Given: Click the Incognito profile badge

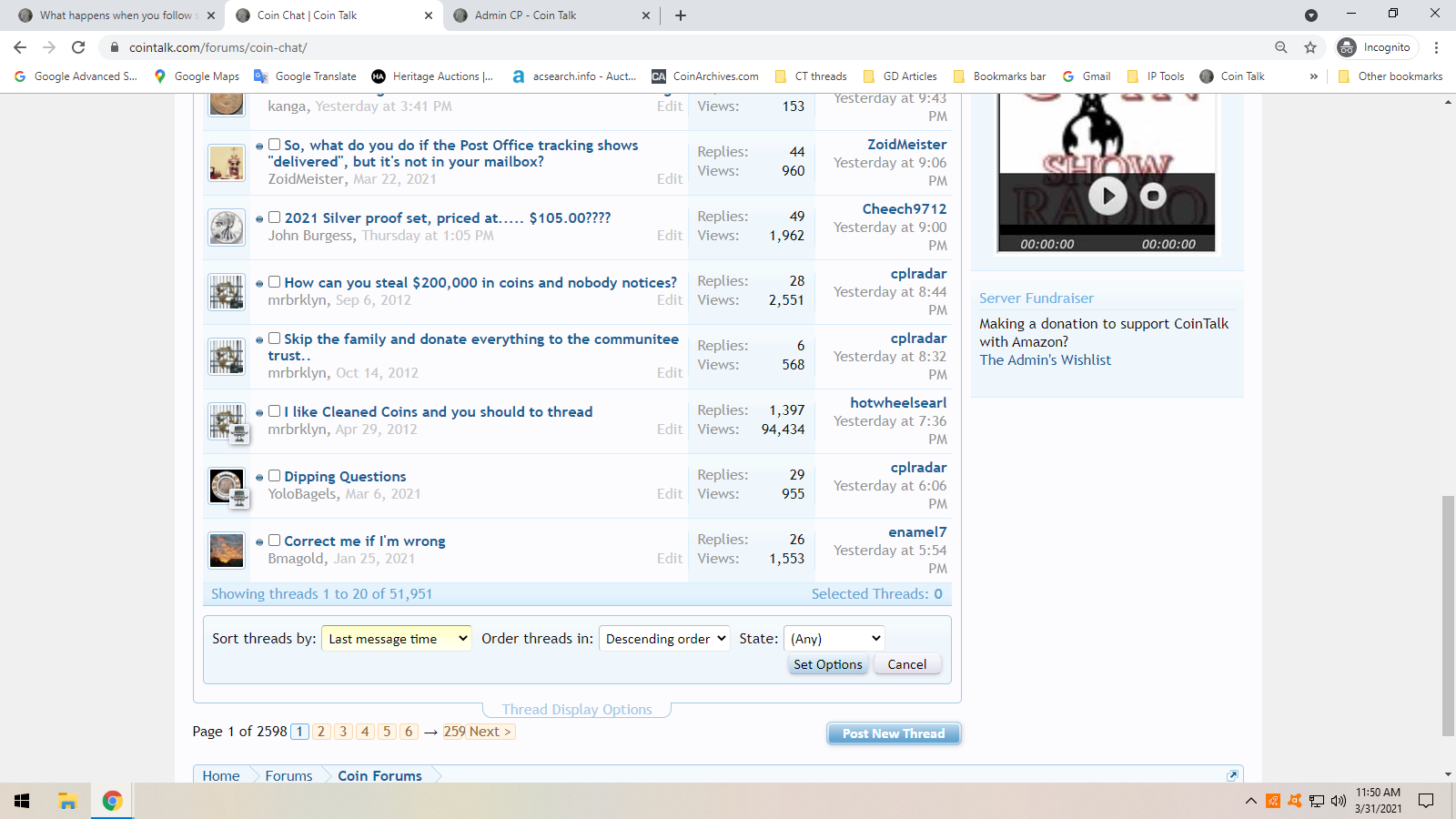Looking at the screenshot, I should pyautogui.click(x=1376, y=47).
